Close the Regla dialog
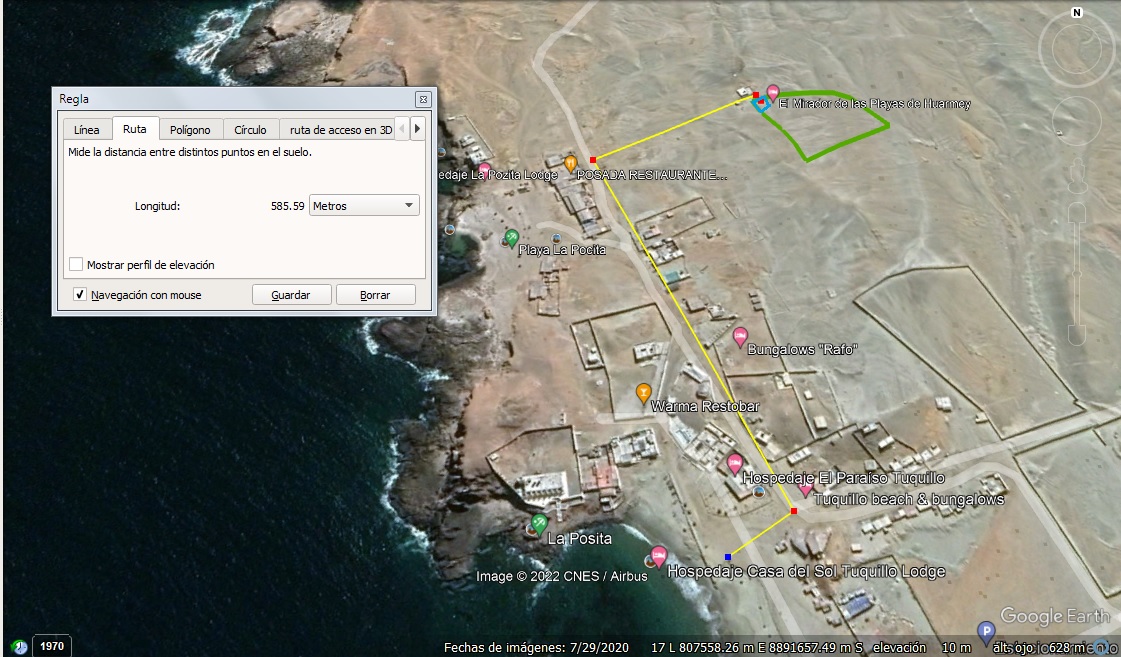Viewport: 1121px width, 657px height. tap(423, 99)
